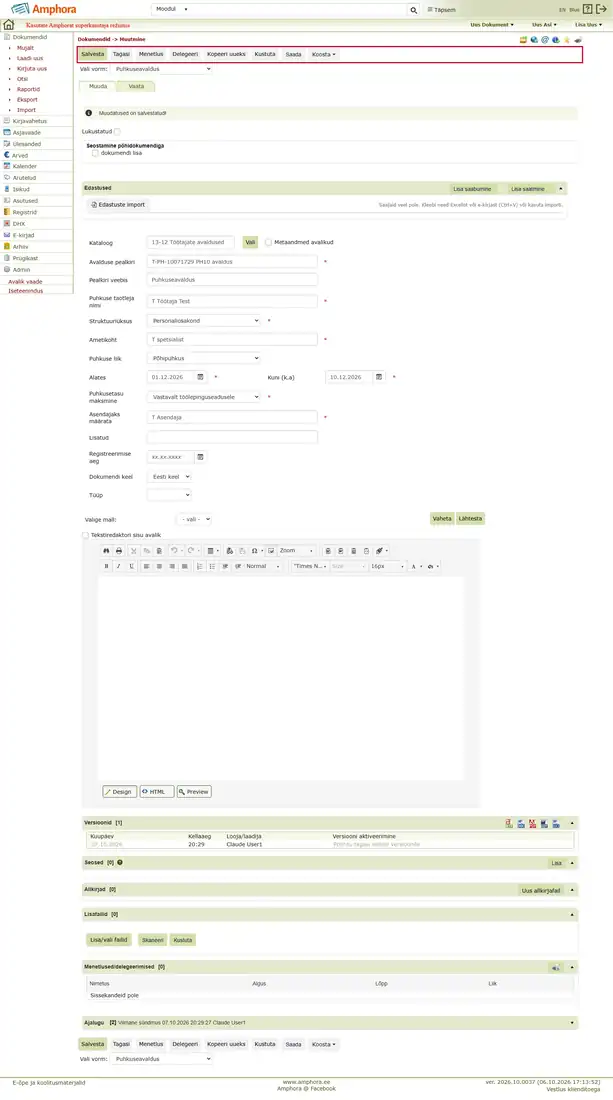Screen dimensions: 613x1100
Task: Toggle the Lukustatud checkbox
Action: click(117, 131)
